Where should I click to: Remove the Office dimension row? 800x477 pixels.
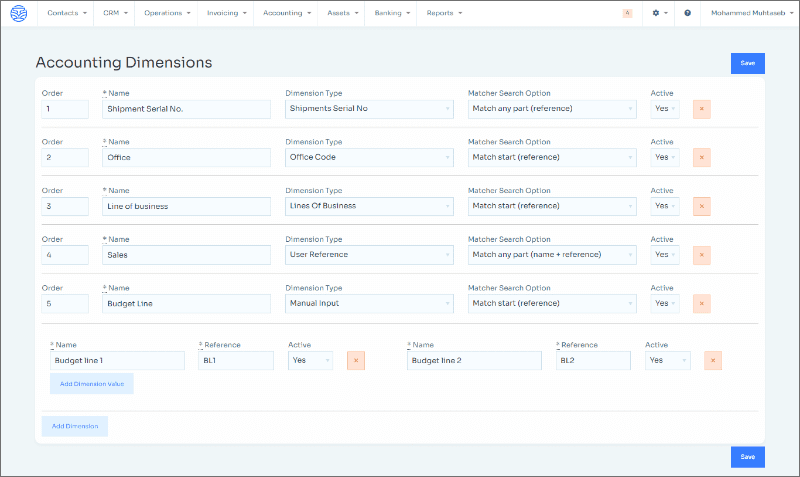pos(701,158)
